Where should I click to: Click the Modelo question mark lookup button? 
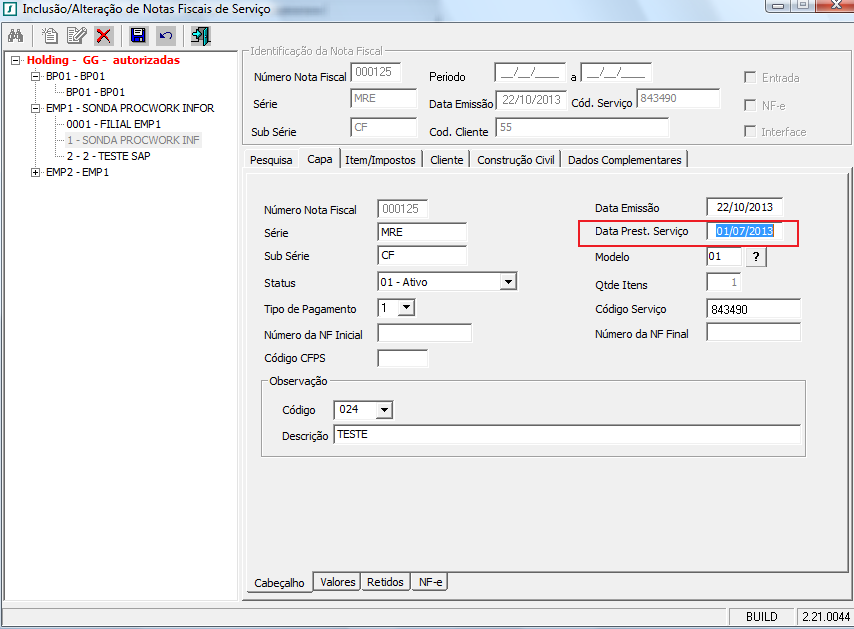(756, 257)
